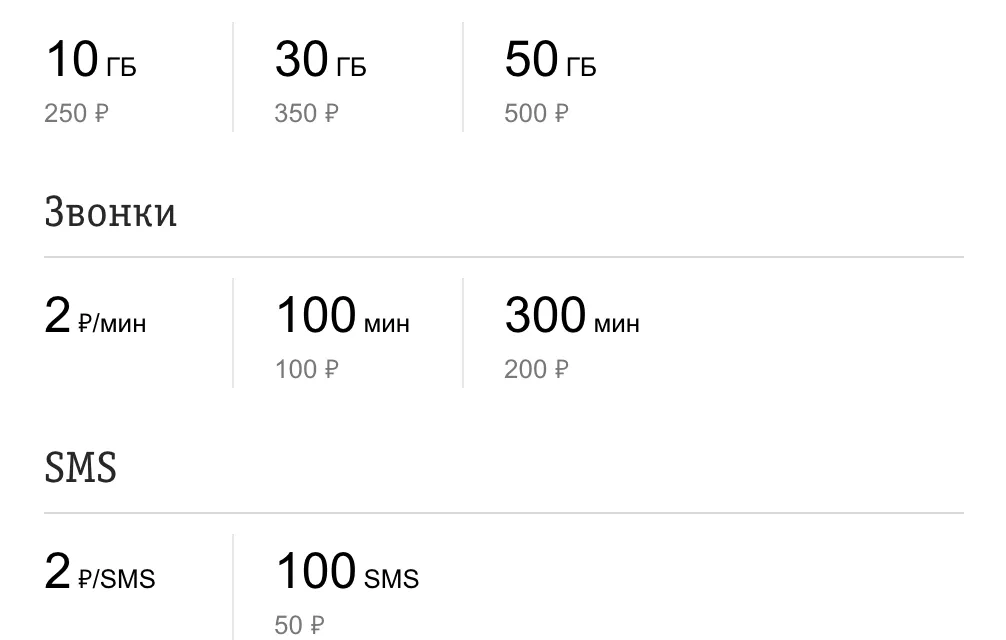
Task: Choose the 2 ₽/SMS pay-per-message option
Action: point(100,574)
